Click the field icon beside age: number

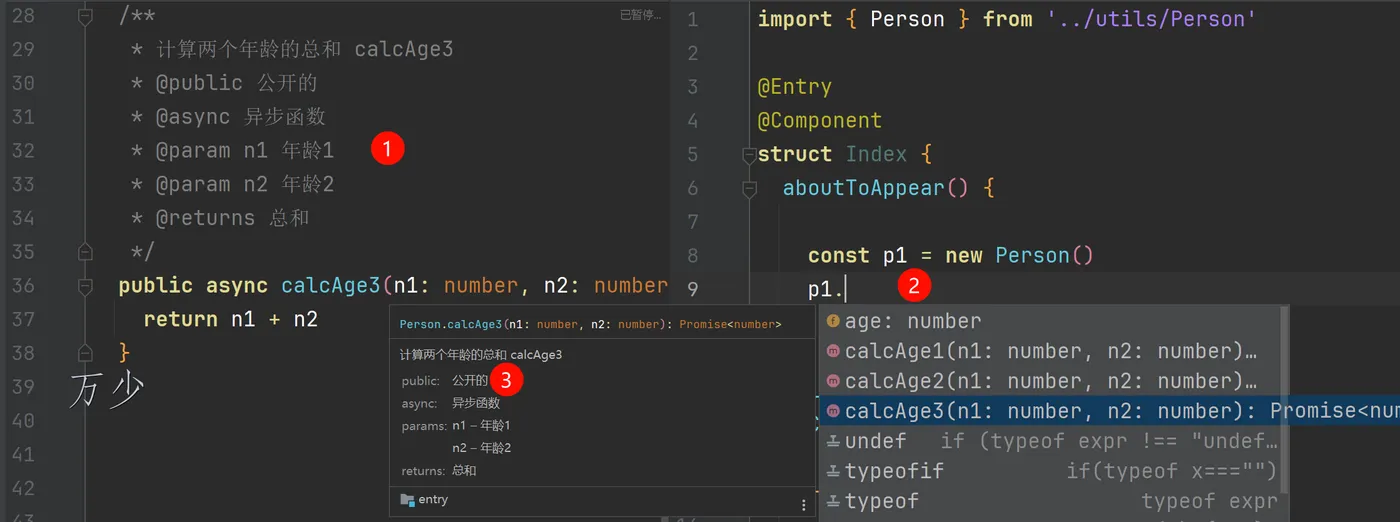pos(833,321)
